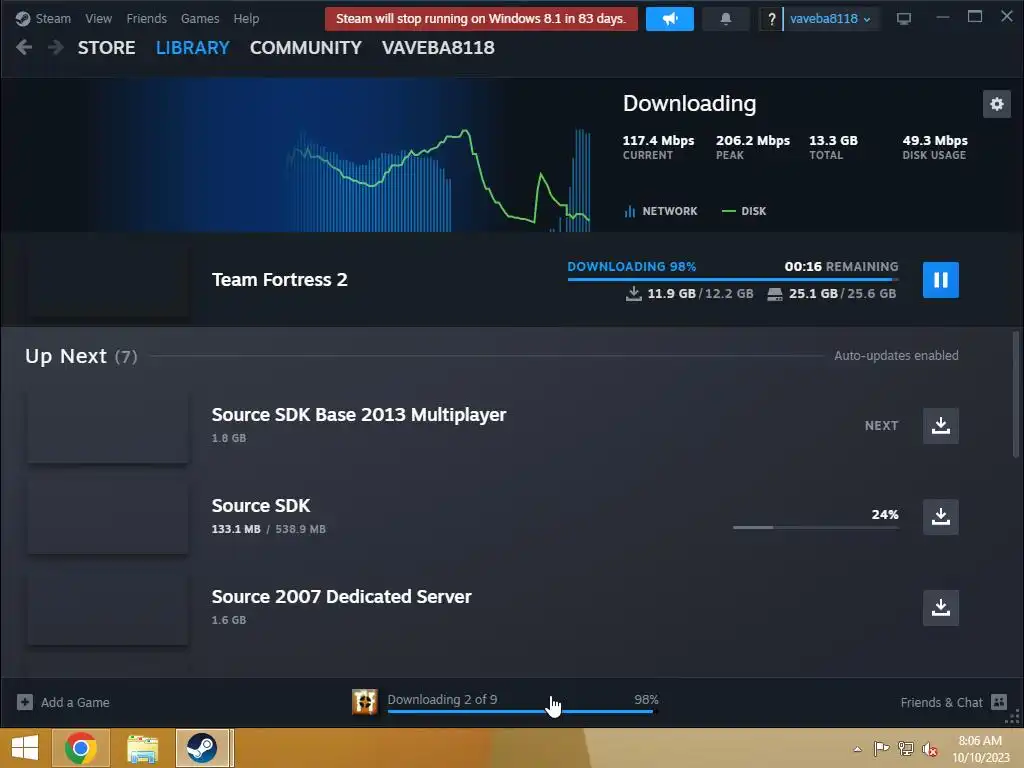Go to the COMMUNITY tab
The height and width of the screenshot is (768, 1024).
(306, 48)
